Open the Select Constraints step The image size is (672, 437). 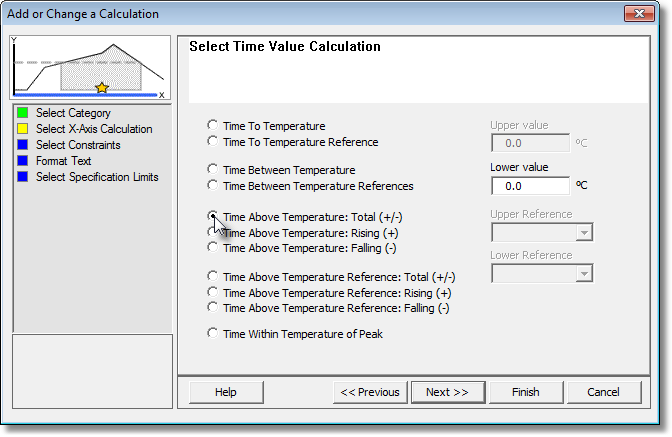point(78,145)
